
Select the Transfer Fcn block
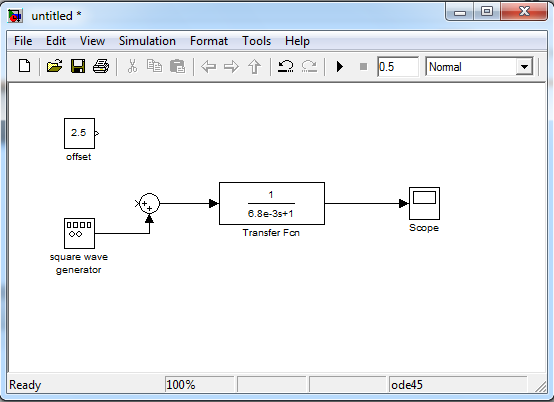coord(272,203)
